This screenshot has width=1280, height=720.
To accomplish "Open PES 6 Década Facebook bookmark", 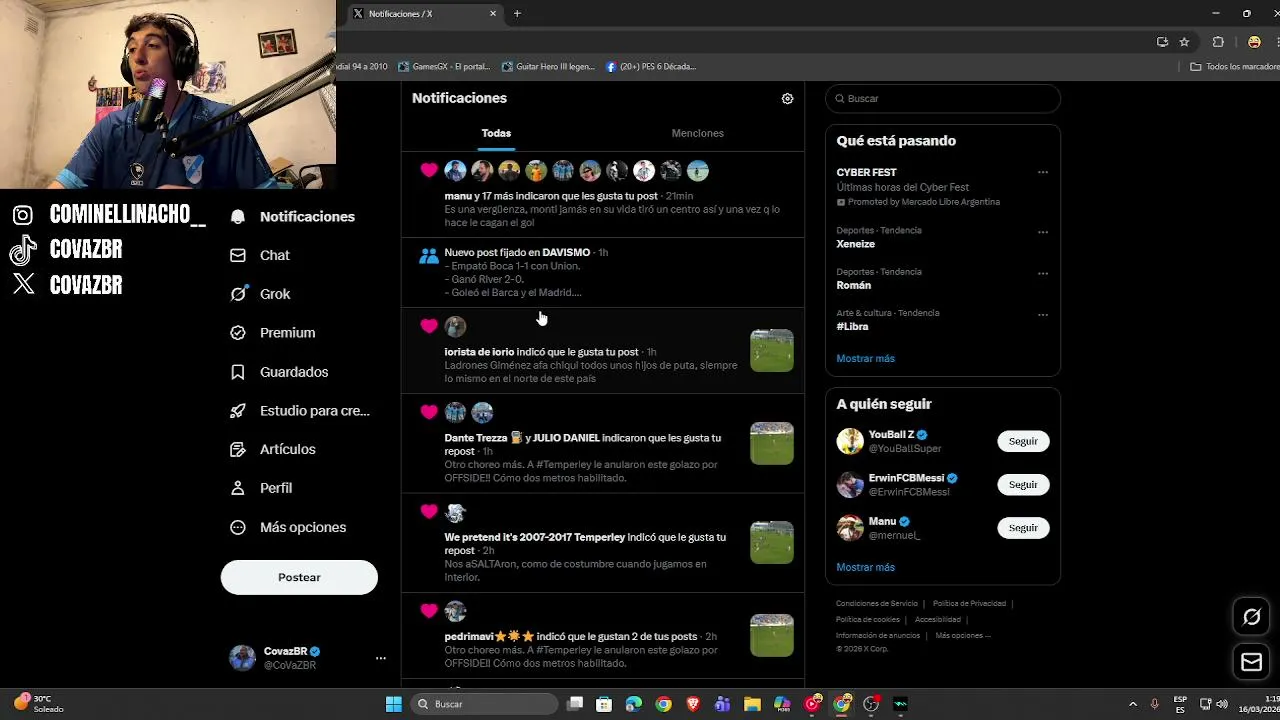I will [651, 67].
